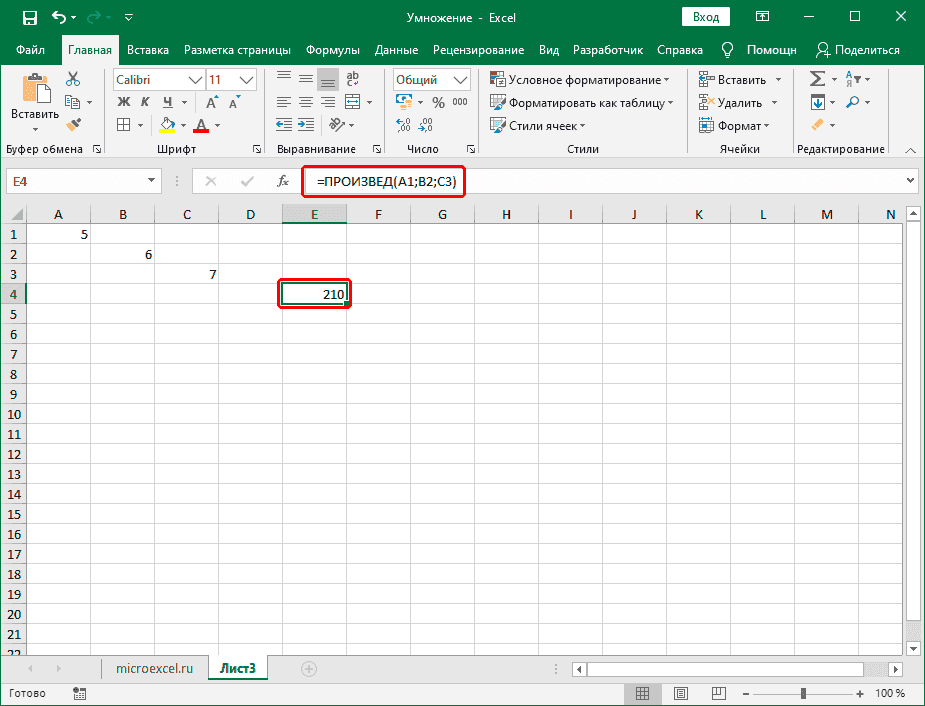Click the Increase Decimal icon
This screenshot has height=706, width=925.
pyautogui.click(x=402, y=126)
